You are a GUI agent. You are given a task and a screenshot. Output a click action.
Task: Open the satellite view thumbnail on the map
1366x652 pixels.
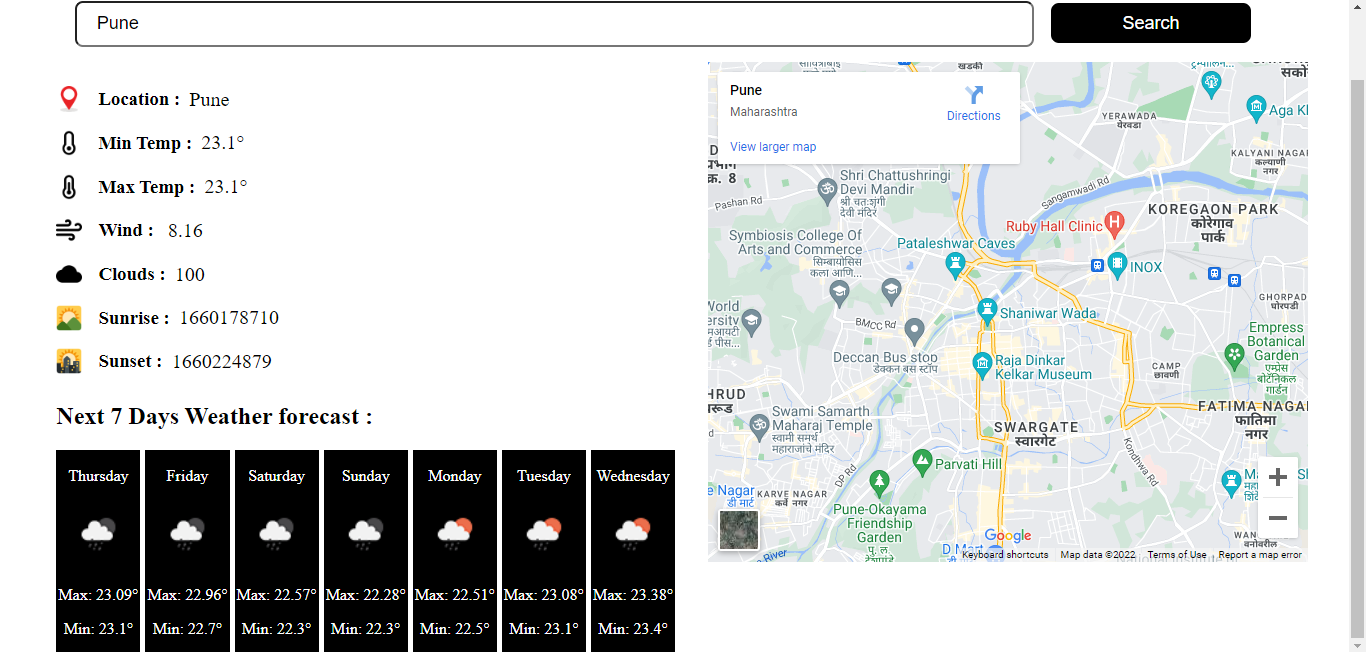coord(738,531)
